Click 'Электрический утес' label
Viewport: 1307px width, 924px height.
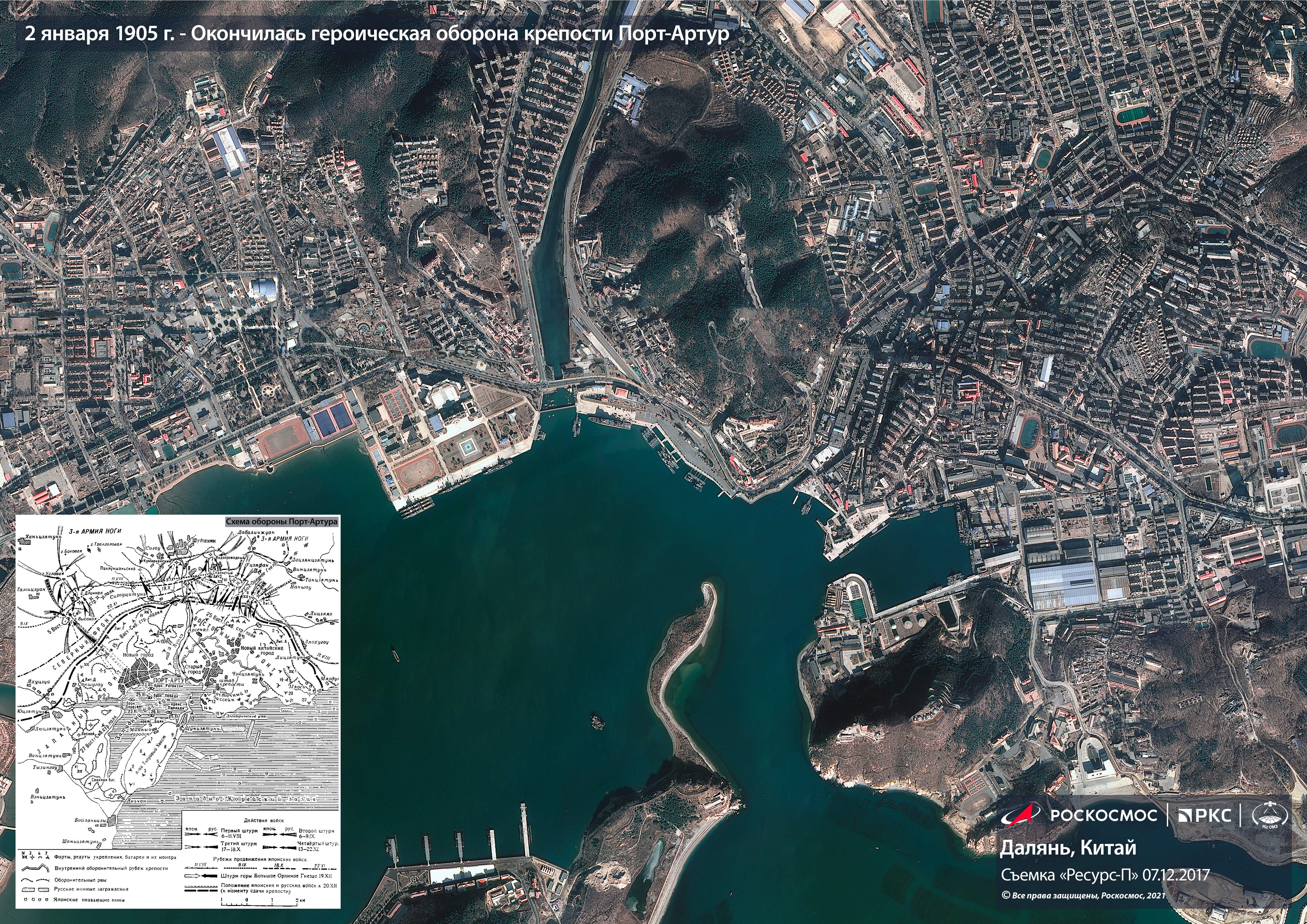click(247, 717)
